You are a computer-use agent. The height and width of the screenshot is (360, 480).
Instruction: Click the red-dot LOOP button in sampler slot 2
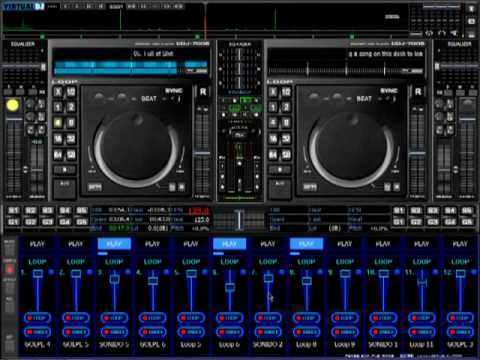pos(76,318)
